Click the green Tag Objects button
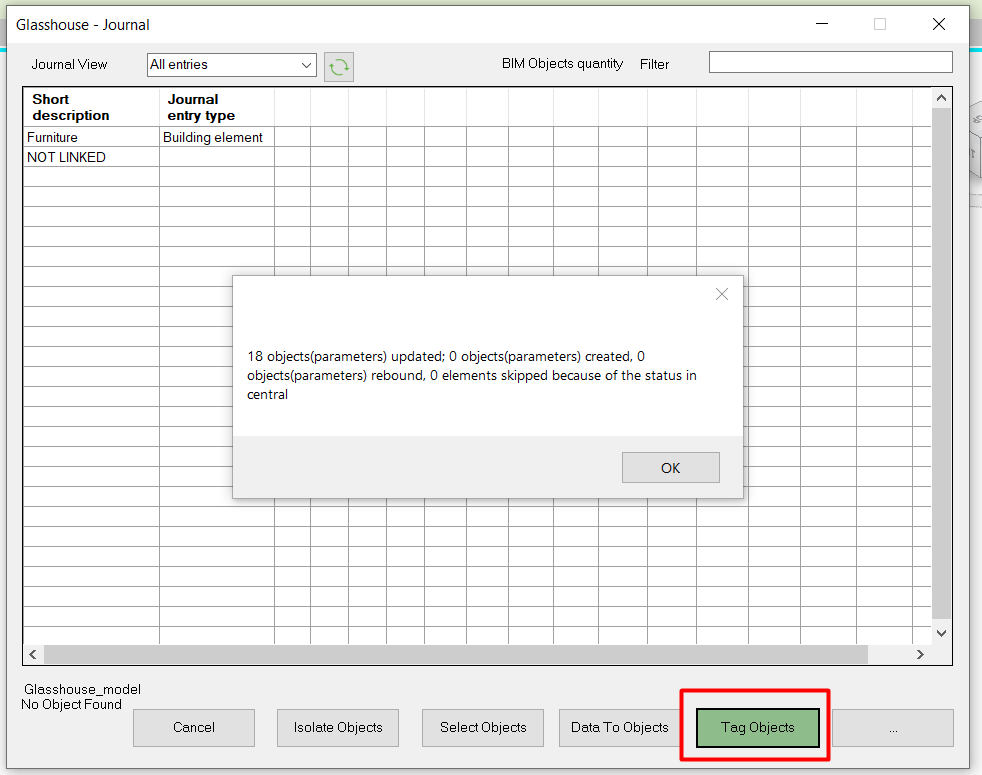The height and width of the screenshot is (775, 982). point(758,727)
